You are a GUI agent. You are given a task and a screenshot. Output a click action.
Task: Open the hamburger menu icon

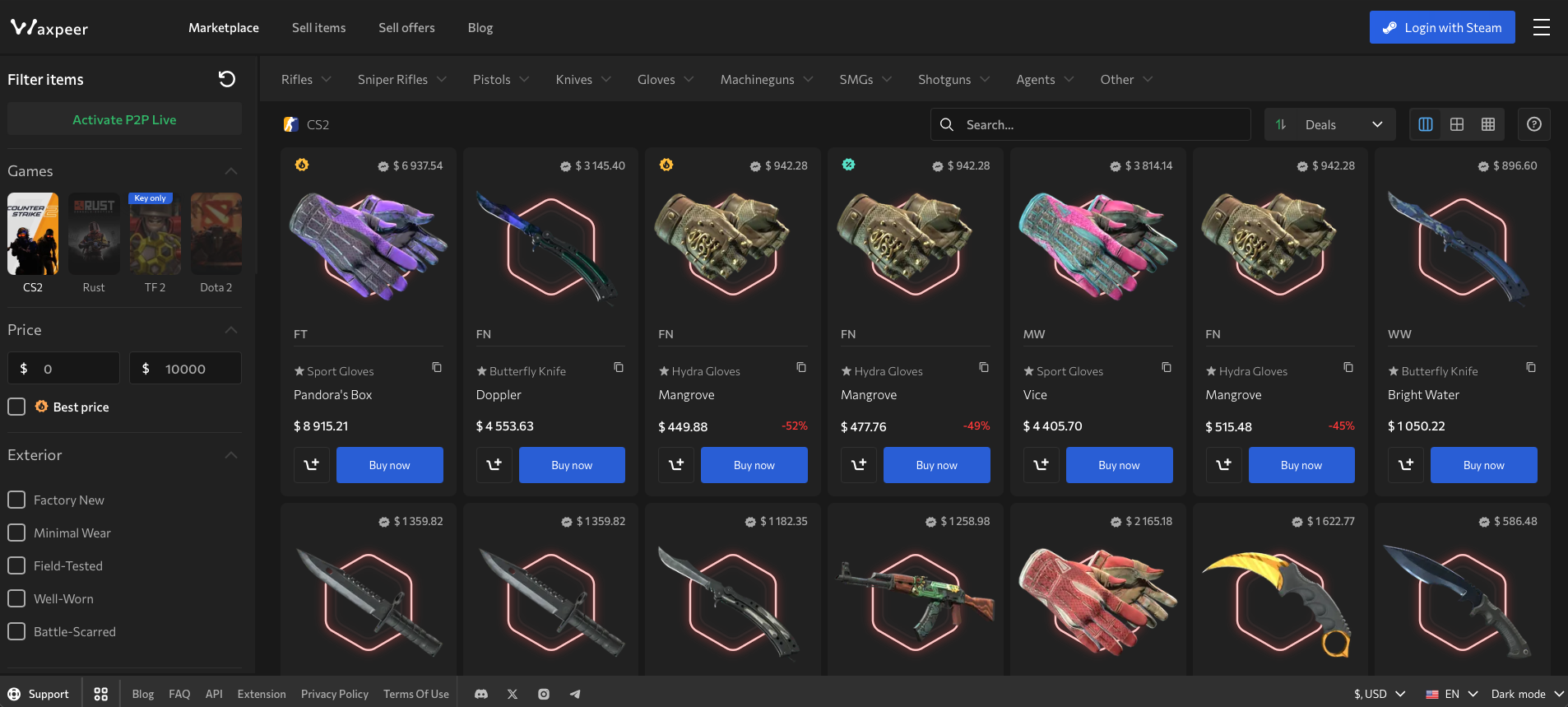pos(1541,28)
